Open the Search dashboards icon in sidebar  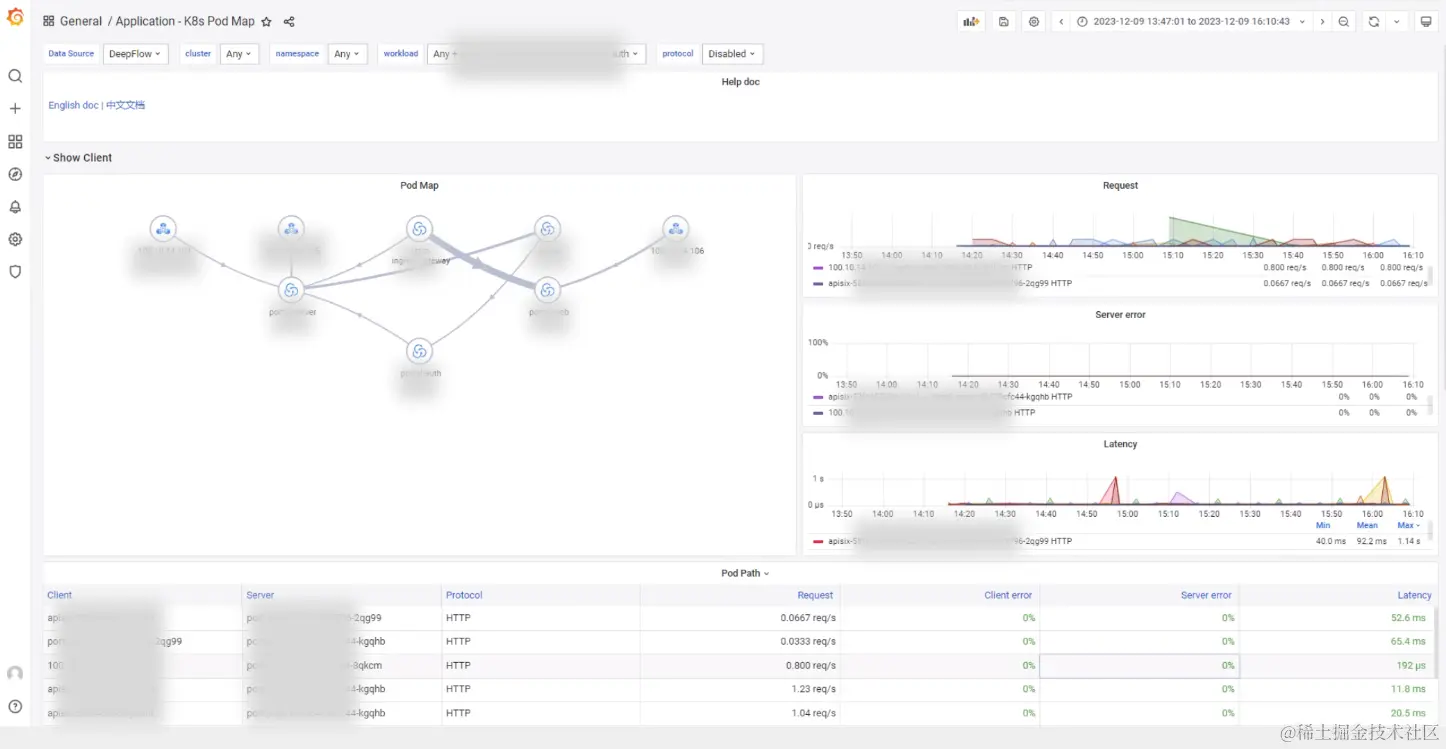tap(15, 76)
